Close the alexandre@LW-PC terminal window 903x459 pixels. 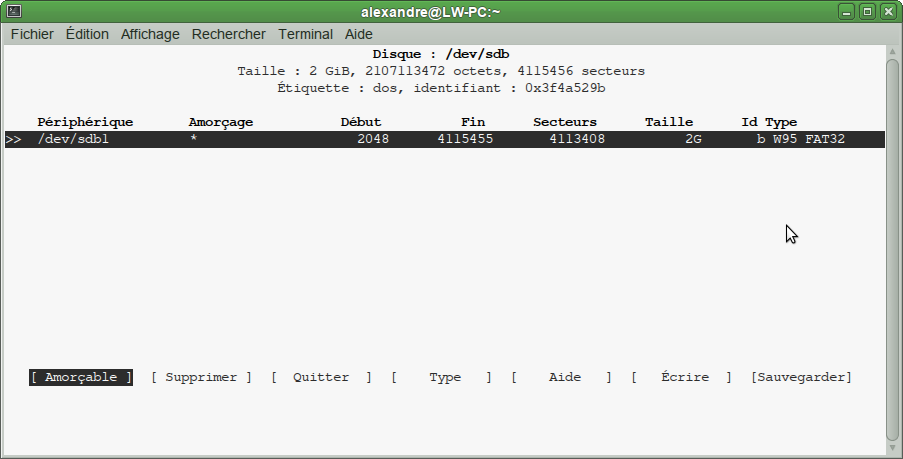[x=887, y=12]
